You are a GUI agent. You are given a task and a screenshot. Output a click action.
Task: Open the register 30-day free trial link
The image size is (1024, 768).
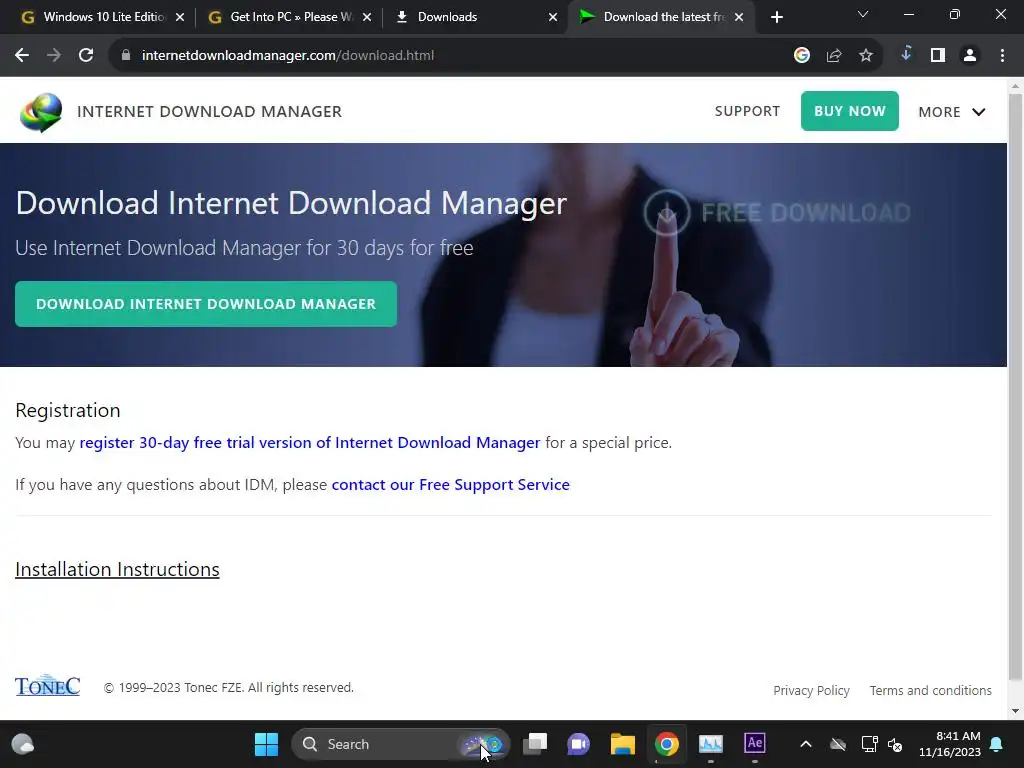(310, 442)
